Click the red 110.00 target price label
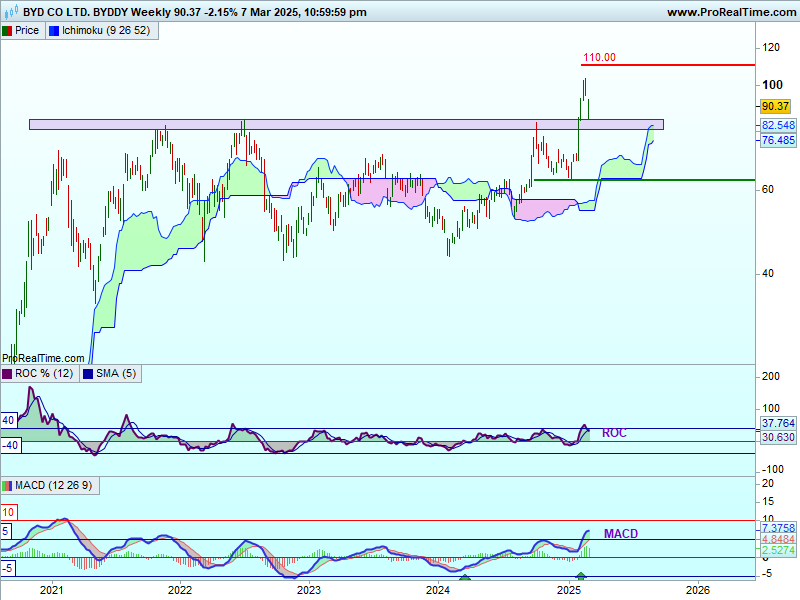 pos(599,57)
